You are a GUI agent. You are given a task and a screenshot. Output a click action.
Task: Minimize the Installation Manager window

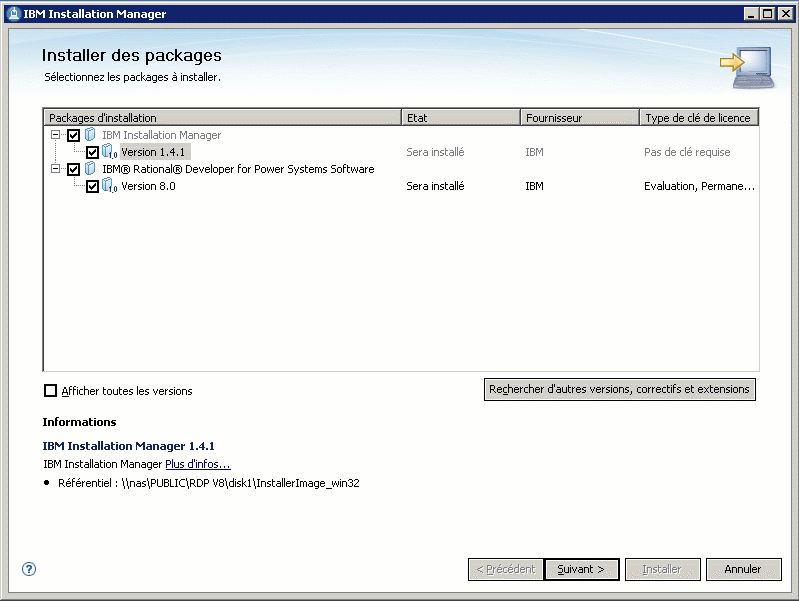751,14
